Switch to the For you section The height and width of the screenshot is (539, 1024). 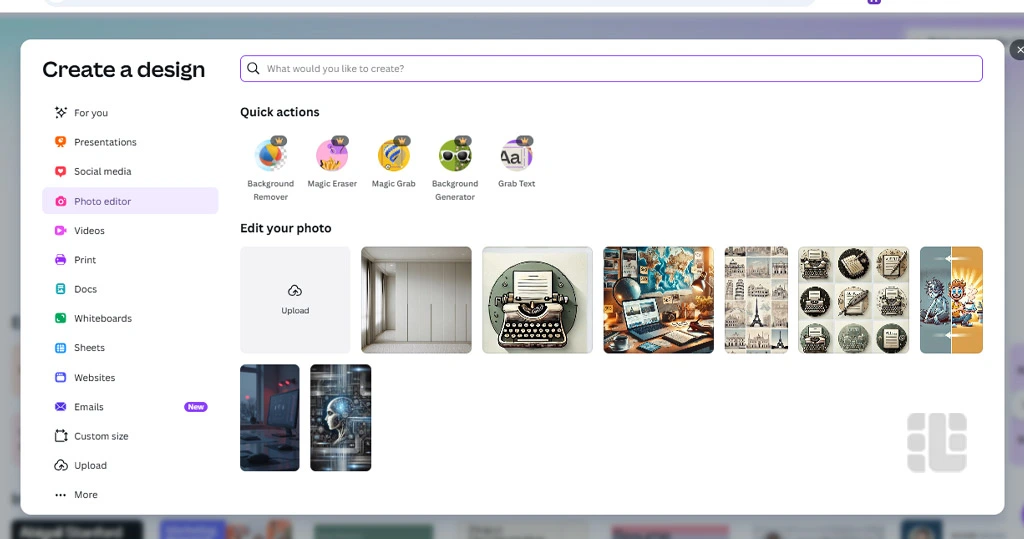tap(90, 113)
